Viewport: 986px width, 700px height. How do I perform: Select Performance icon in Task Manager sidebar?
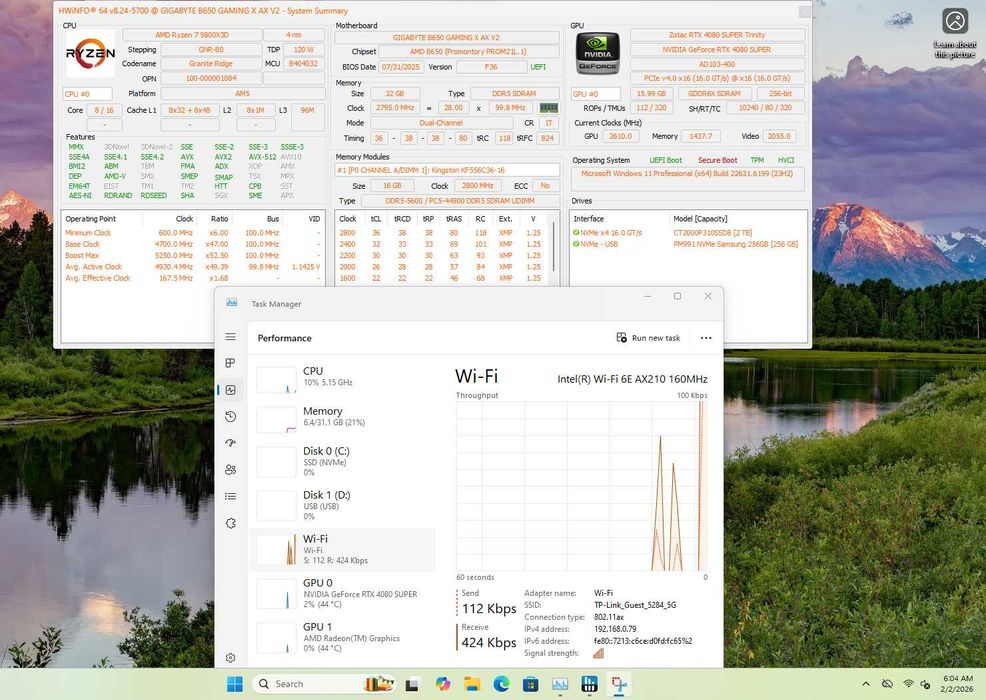click(x=231, y=390)
